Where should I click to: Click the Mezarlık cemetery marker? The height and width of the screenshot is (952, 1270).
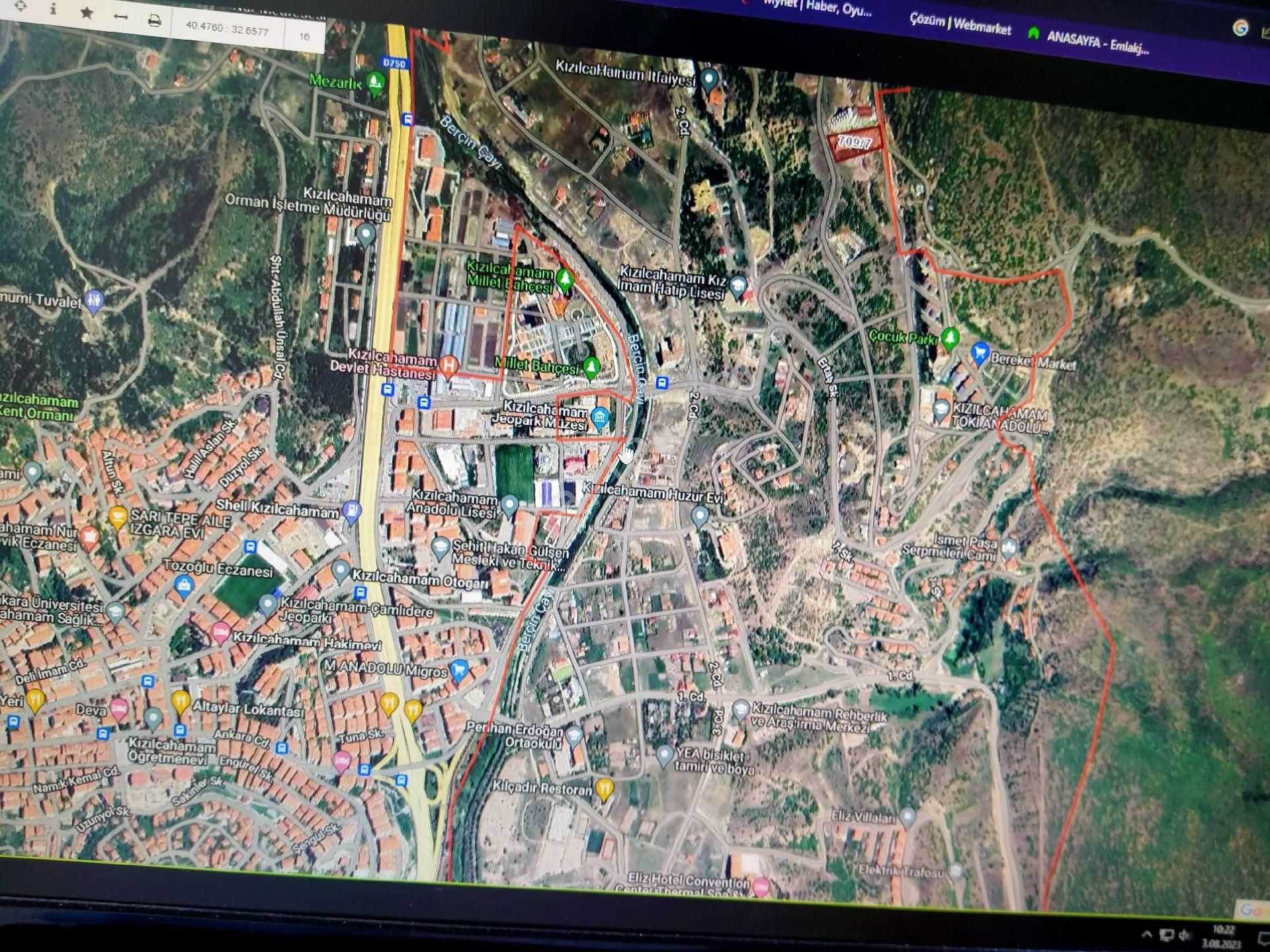pyautogui.click(x=375, y=83)
